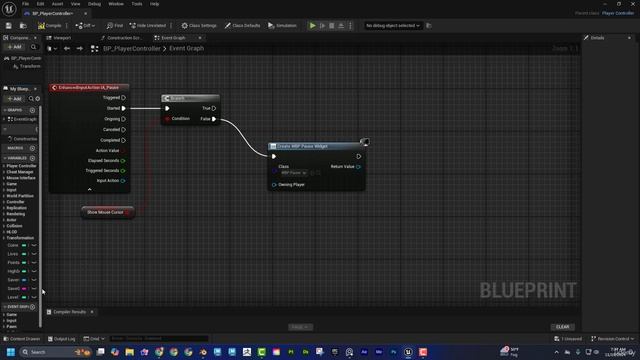Click the add macro plus icon
The width and height of the screenshot is (640, 360).
[x=32, y=148]
